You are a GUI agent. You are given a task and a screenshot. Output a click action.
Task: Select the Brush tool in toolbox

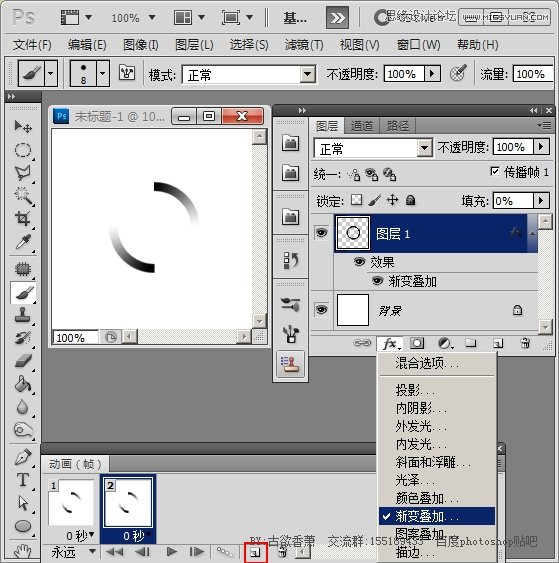point(23,293)
